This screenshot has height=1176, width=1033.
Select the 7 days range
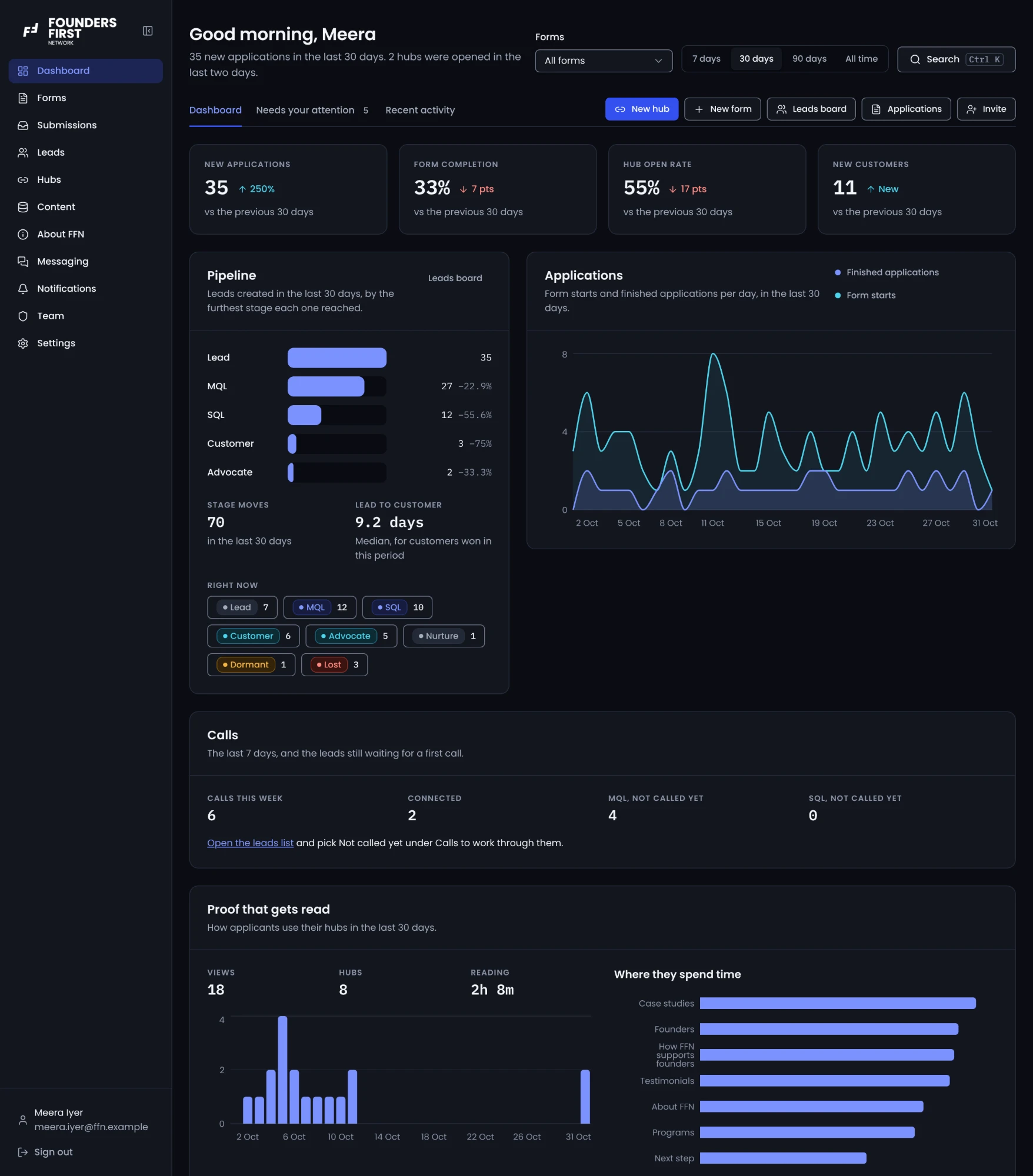pos(706,59)
